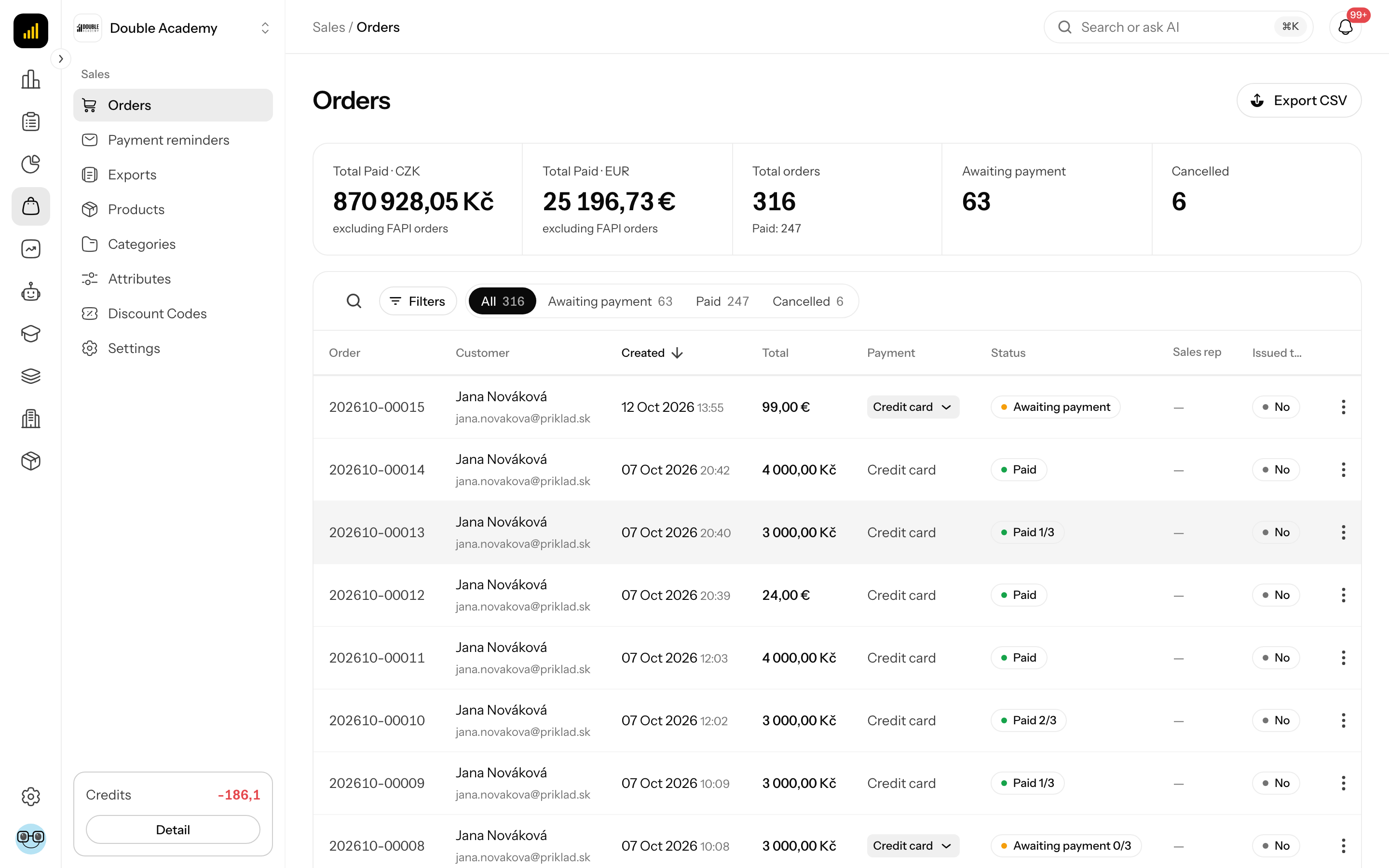Screen dimensions: 1389x868
Task: Click the yellow bars app logo
Action: (30, 30)
